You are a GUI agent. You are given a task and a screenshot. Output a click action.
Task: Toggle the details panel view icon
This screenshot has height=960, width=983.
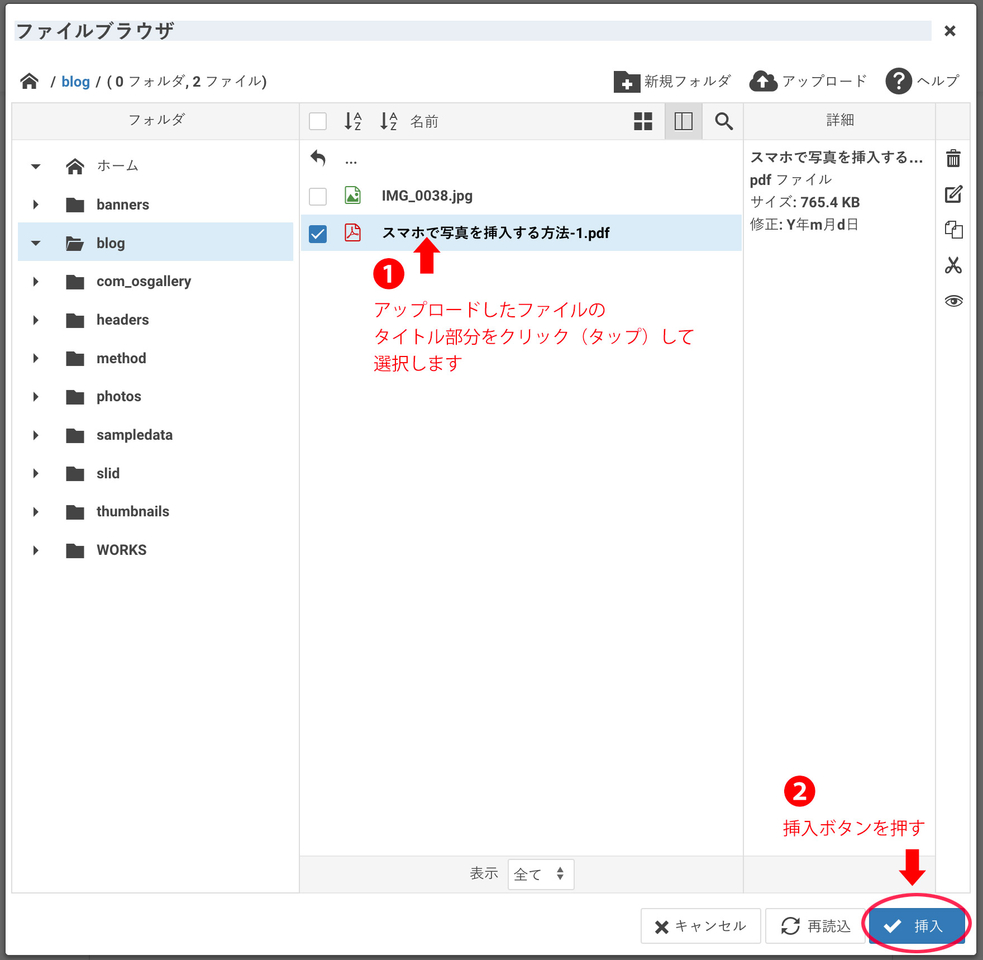(683, 121)
